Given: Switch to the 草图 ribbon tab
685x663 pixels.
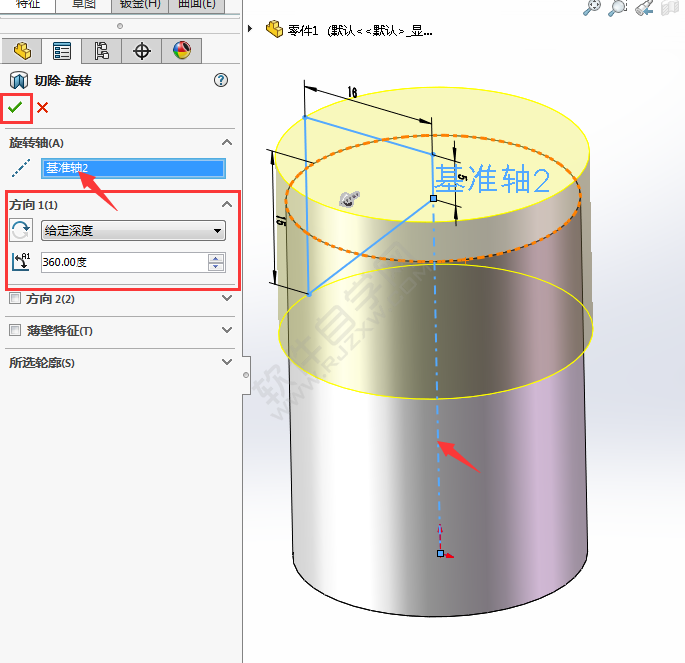Looking at the screenshot, I should click(x=83, y=5).
